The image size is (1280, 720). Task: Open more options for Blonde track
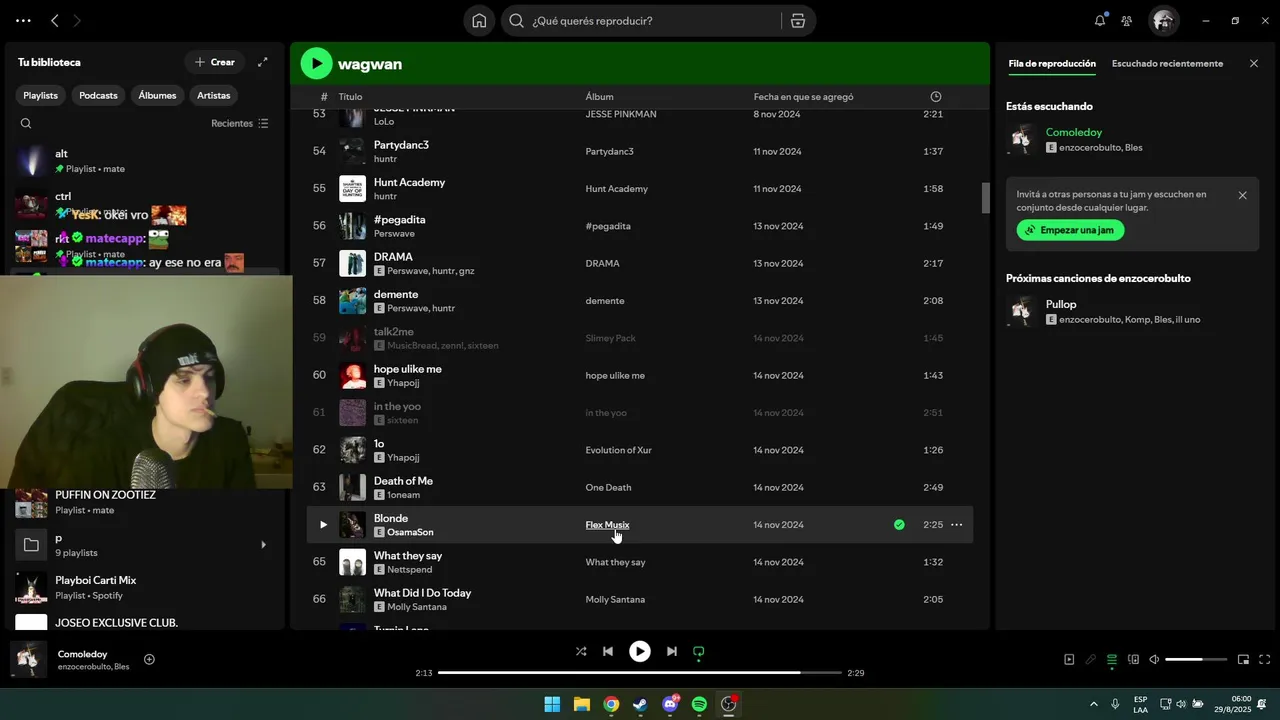coord(956,525)
